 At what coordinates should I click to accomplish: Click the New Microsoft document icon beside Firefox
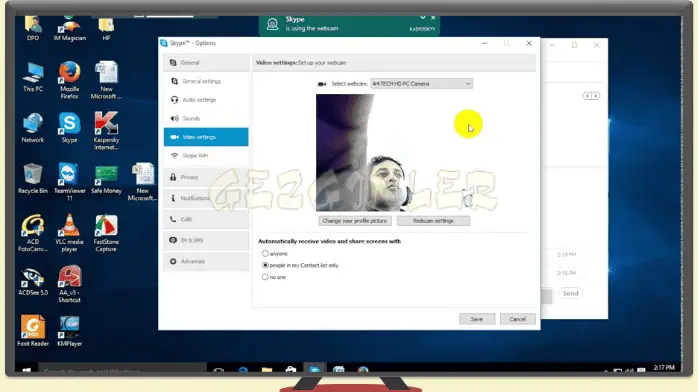pos(106,81)
